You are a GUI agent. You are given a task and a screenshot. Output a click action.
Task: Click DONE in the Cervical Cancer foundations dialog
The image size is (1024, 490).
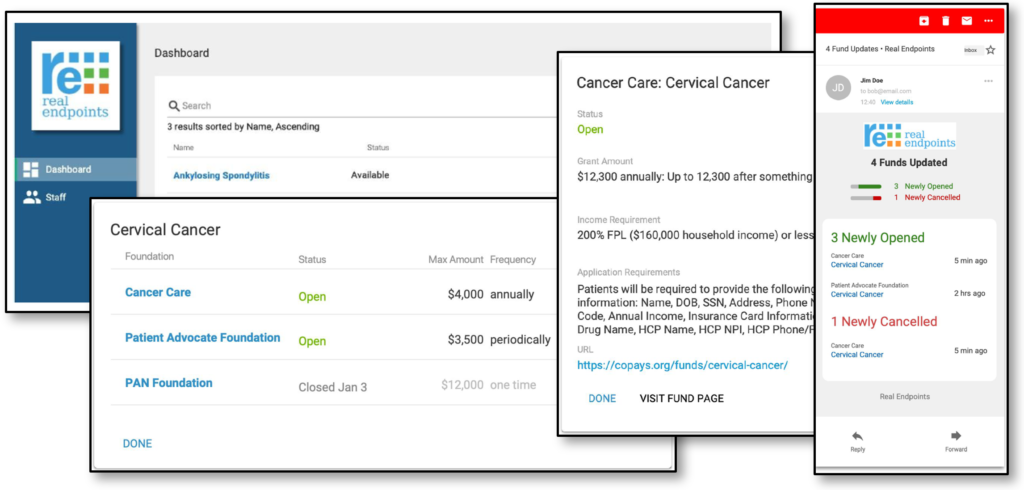137,444
